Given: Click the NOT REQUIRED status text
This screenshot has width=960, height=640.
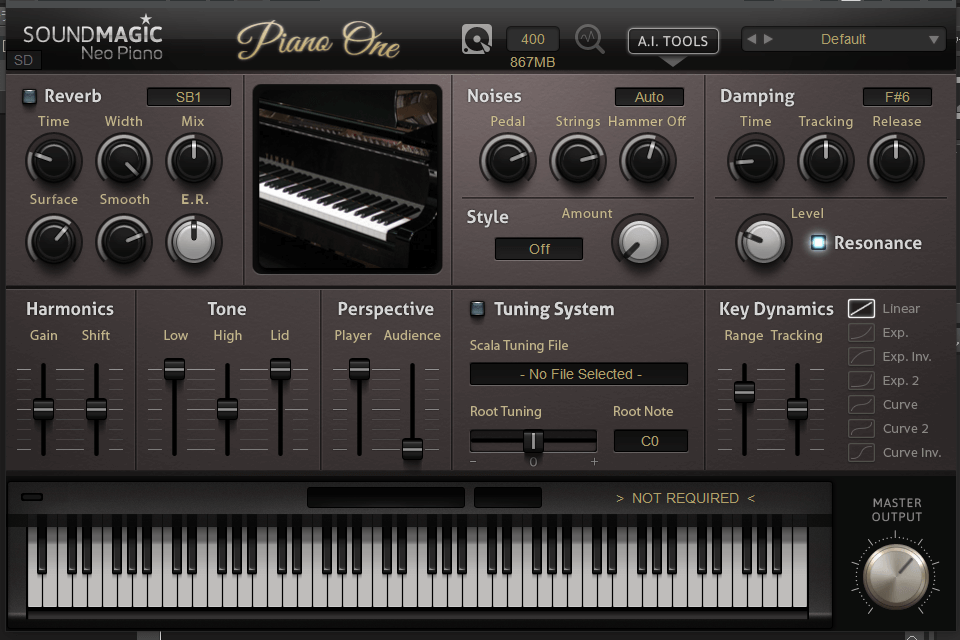Looking at the screenshot, I should click(x=685, y=498).
